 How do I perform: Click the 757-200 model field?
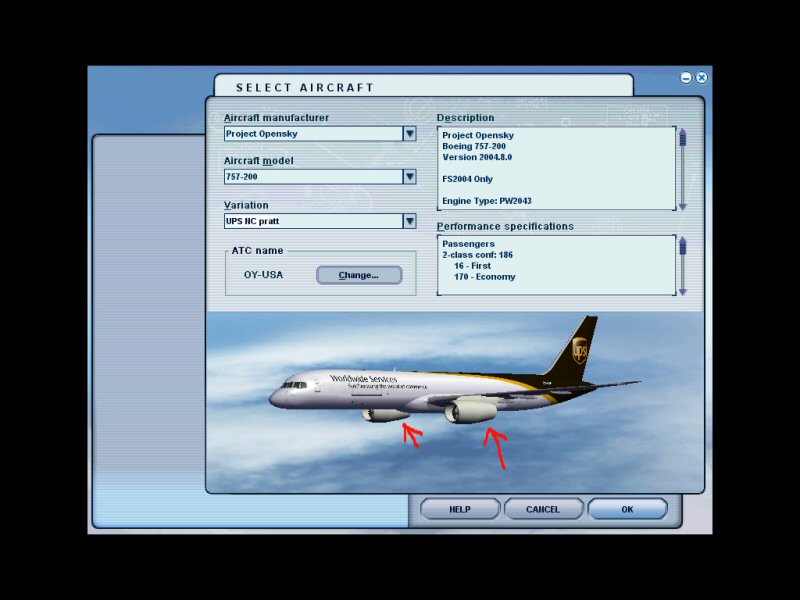[313, 177]
